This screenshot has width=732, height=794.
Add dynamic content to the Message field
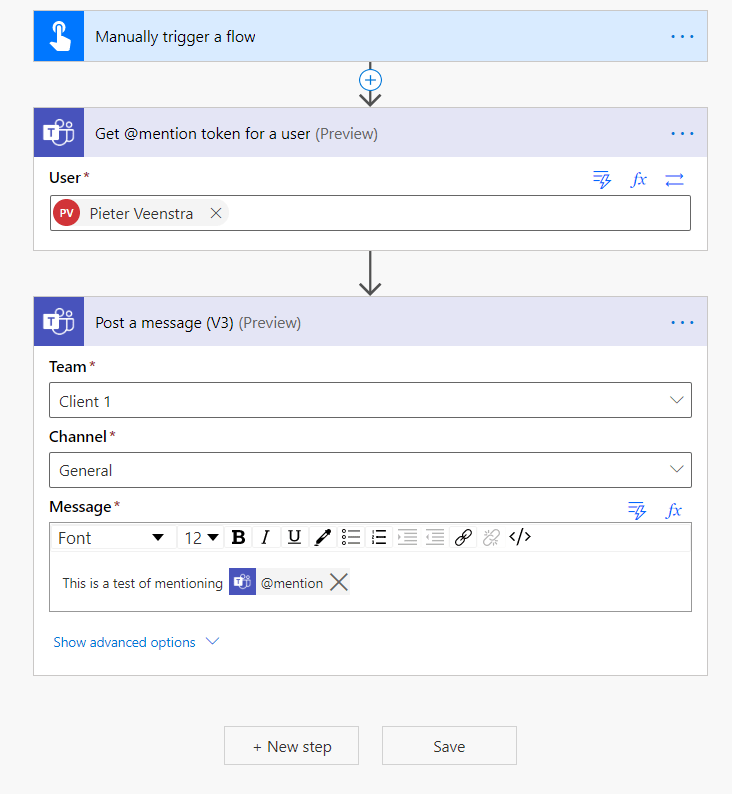pos(637,510)
